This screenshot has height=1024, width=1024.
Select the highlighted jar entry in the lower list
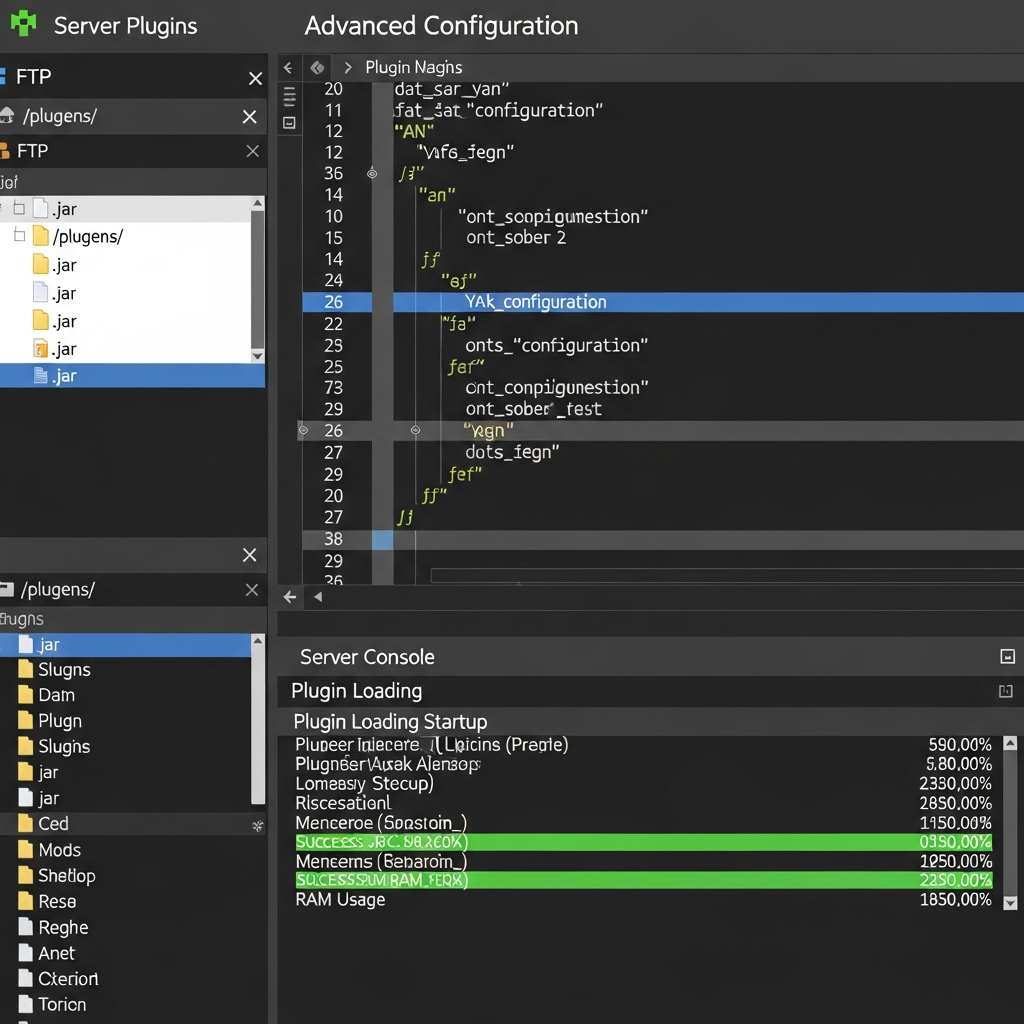point(125,645)
